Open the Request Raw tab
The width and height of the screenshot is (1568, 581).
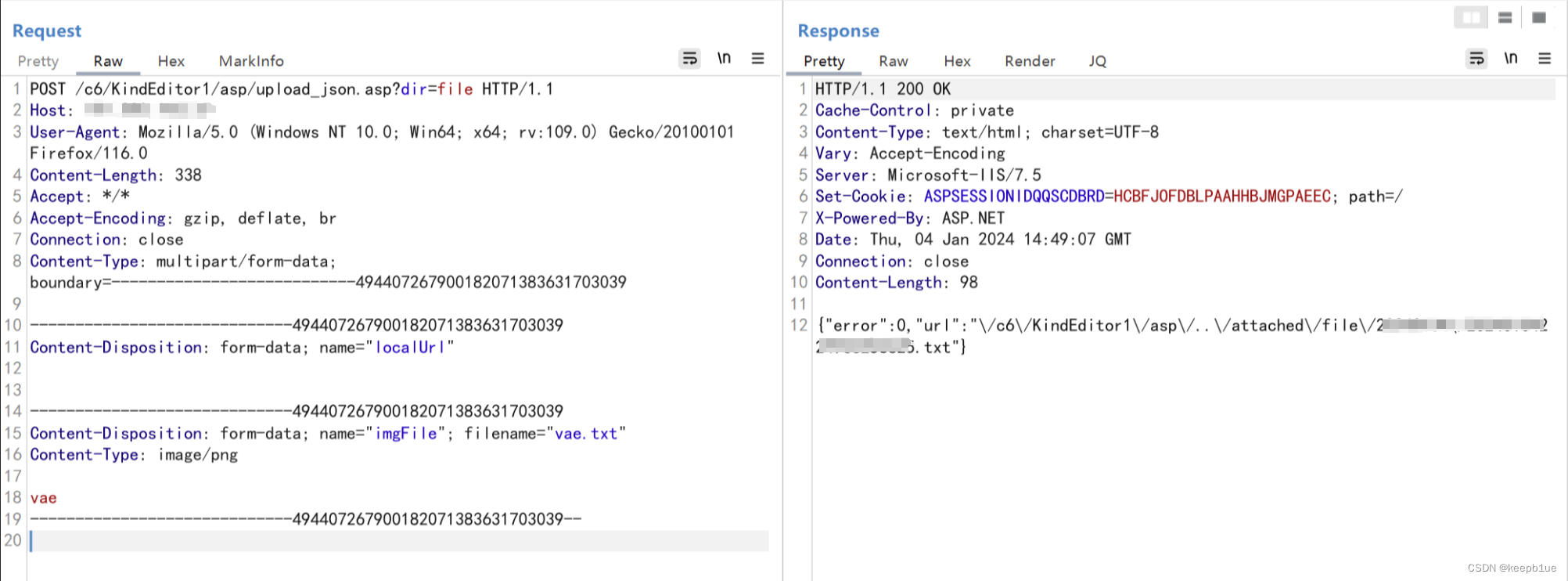(x=108, y=61)
